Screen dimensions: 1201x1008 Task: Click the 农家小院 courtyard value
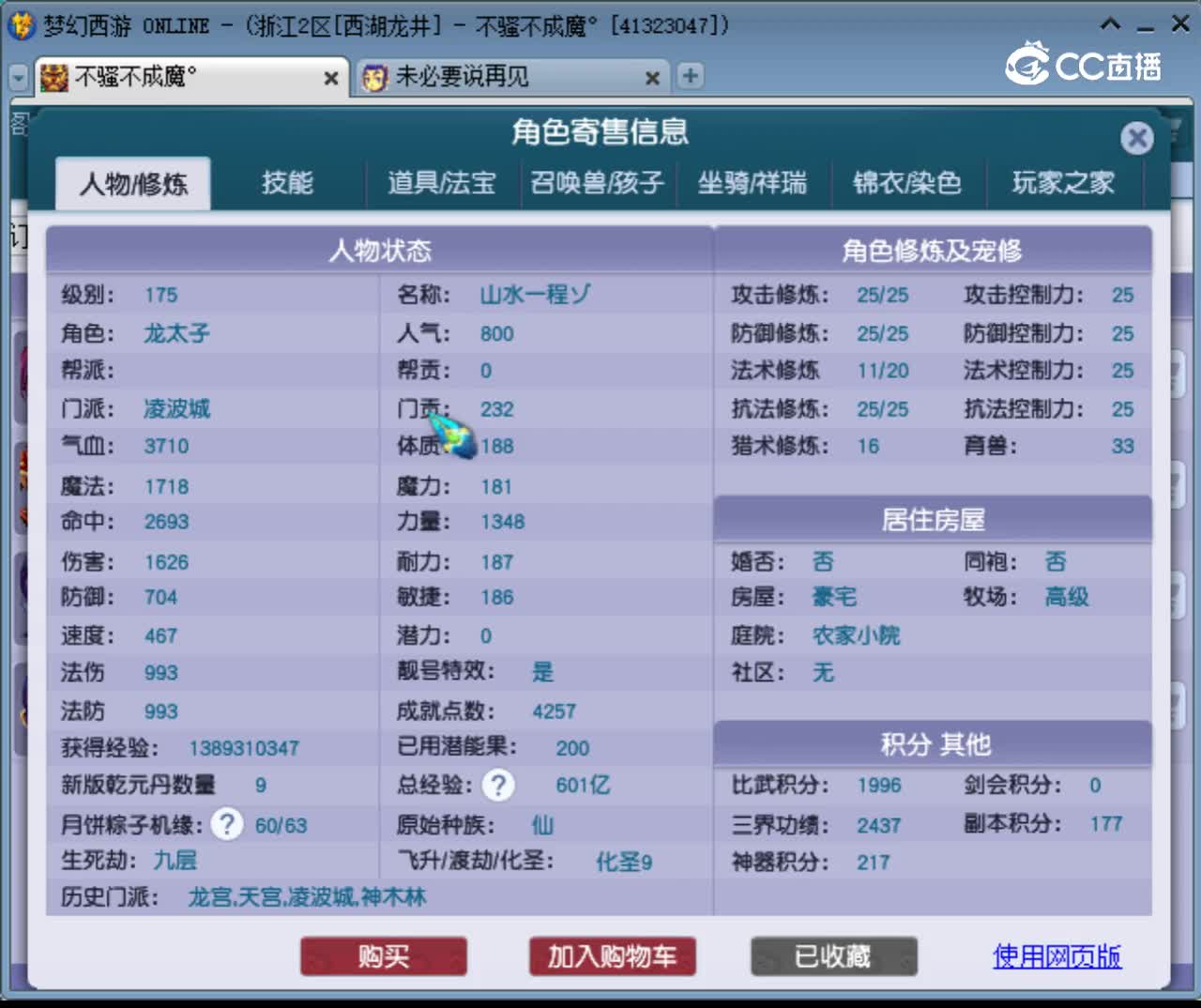tap(856, 635)
